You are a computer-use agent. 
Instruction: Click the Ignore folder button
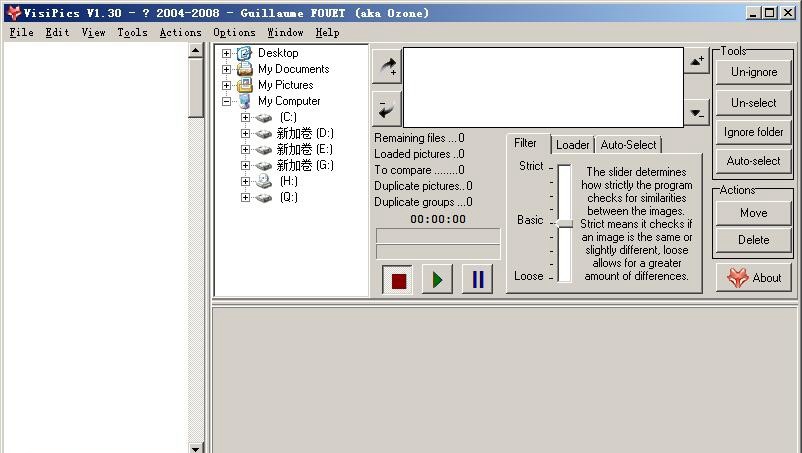tap(754, 132)
